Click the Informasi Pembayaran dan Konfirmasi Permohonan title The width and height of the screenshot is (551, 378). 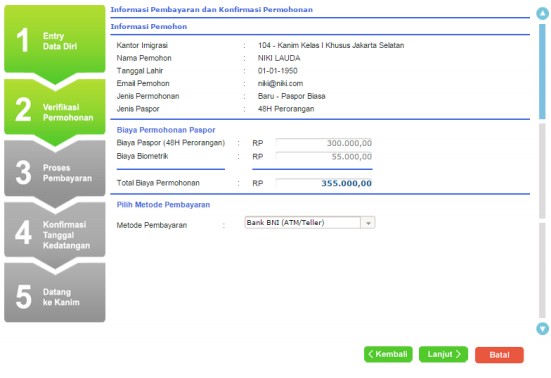212,9
